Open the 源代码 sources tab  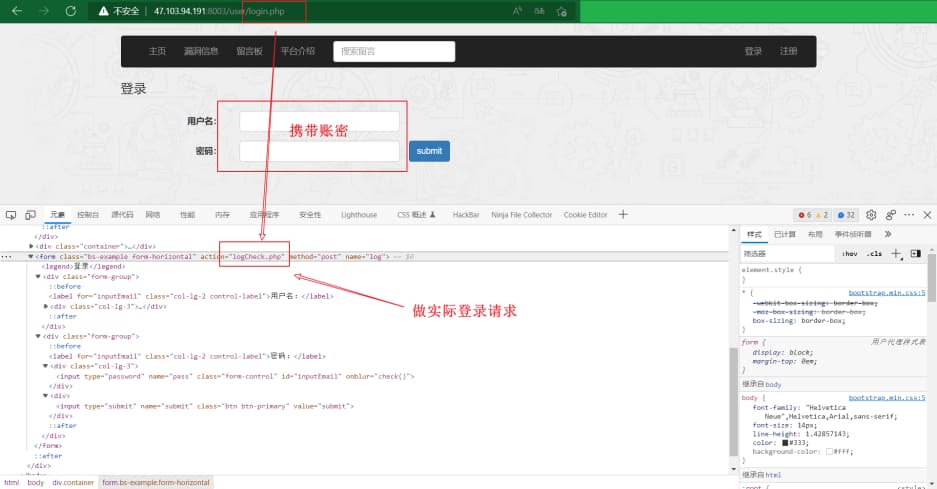click(123, 215)
